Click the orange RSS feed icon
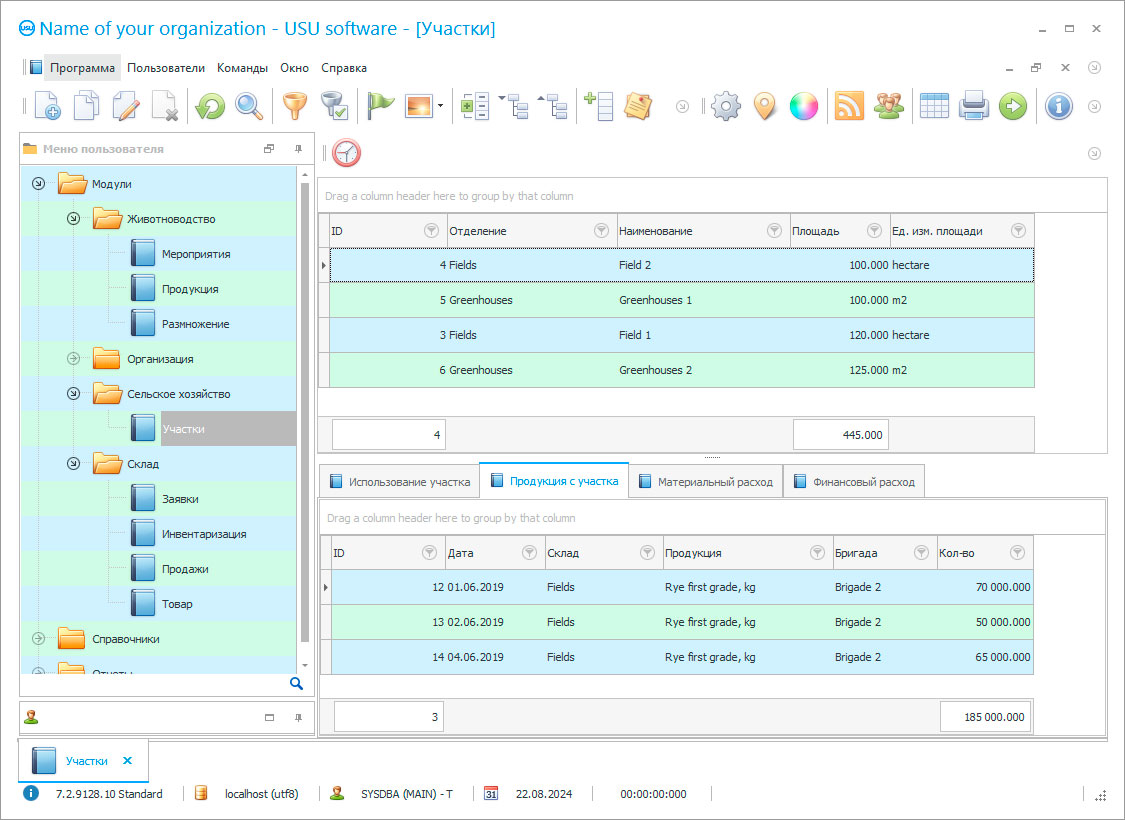This screenshot has width=1125, height=820. [x=849, y=106]
